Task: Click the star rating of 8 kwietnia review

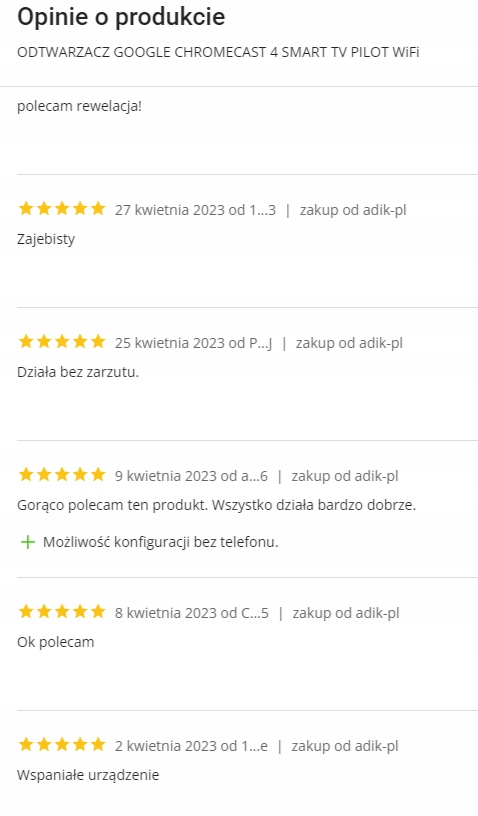Action: 62,613
